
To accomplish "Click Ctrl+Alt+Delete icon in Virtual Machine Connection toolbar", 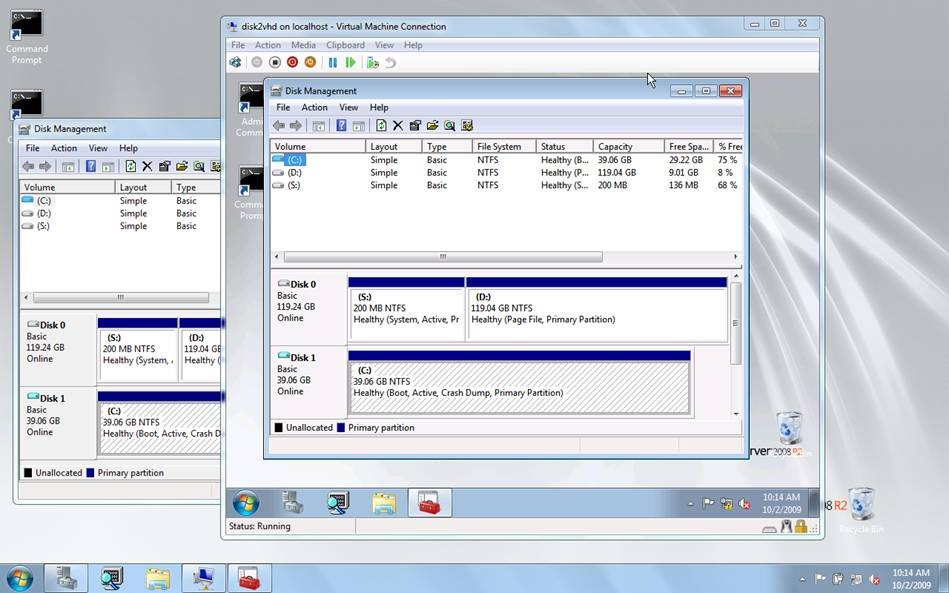I will [x=235, y=62].
